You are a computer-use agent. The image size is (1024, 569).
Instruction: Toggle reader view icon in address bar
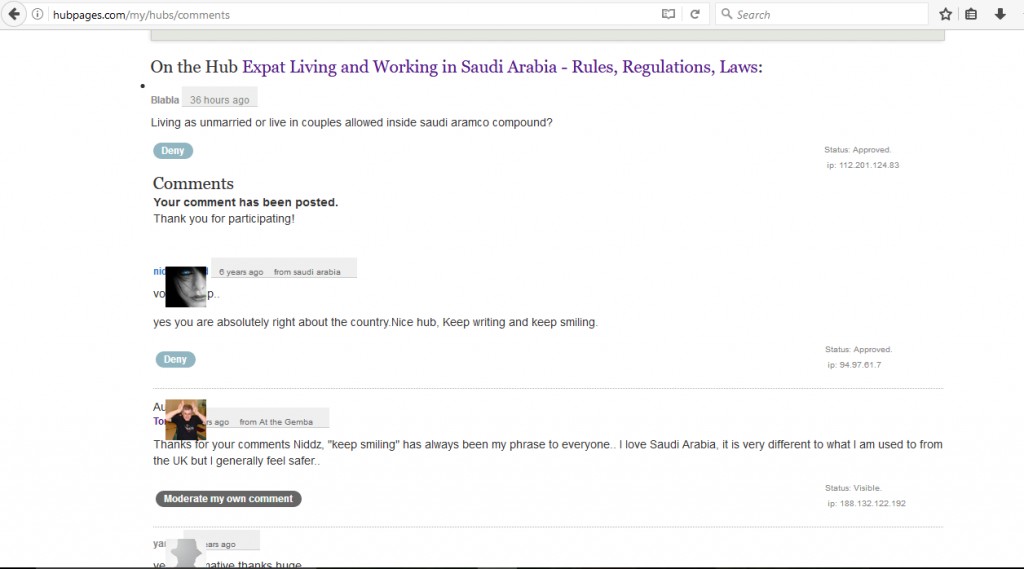point(668,14)
